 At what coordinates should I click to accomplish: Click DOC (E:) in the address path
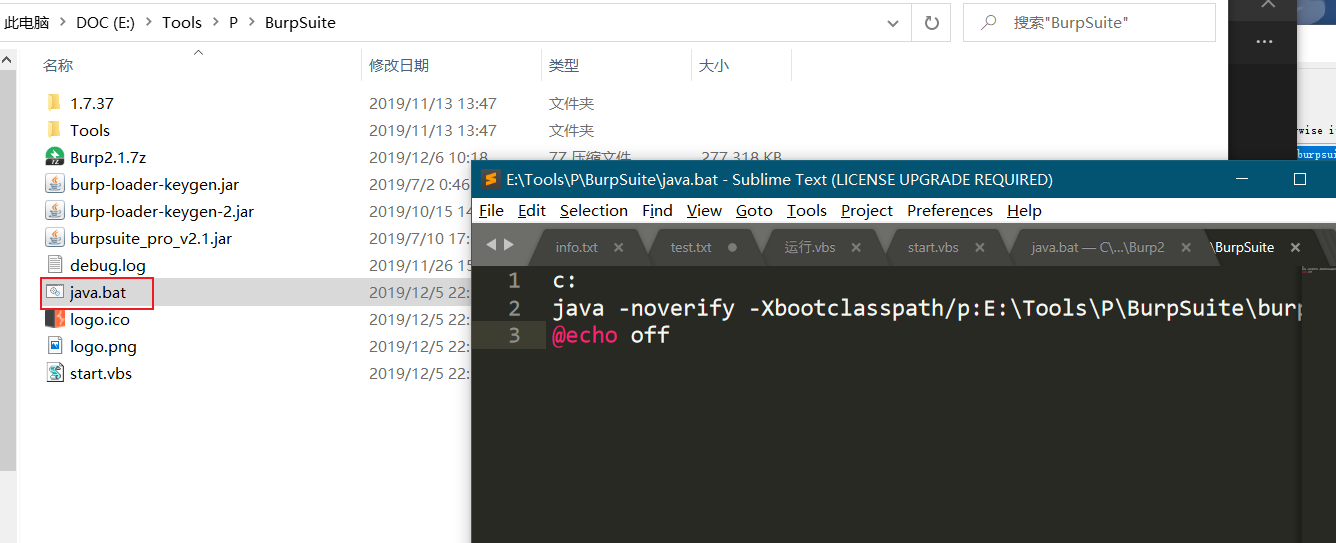106,22
